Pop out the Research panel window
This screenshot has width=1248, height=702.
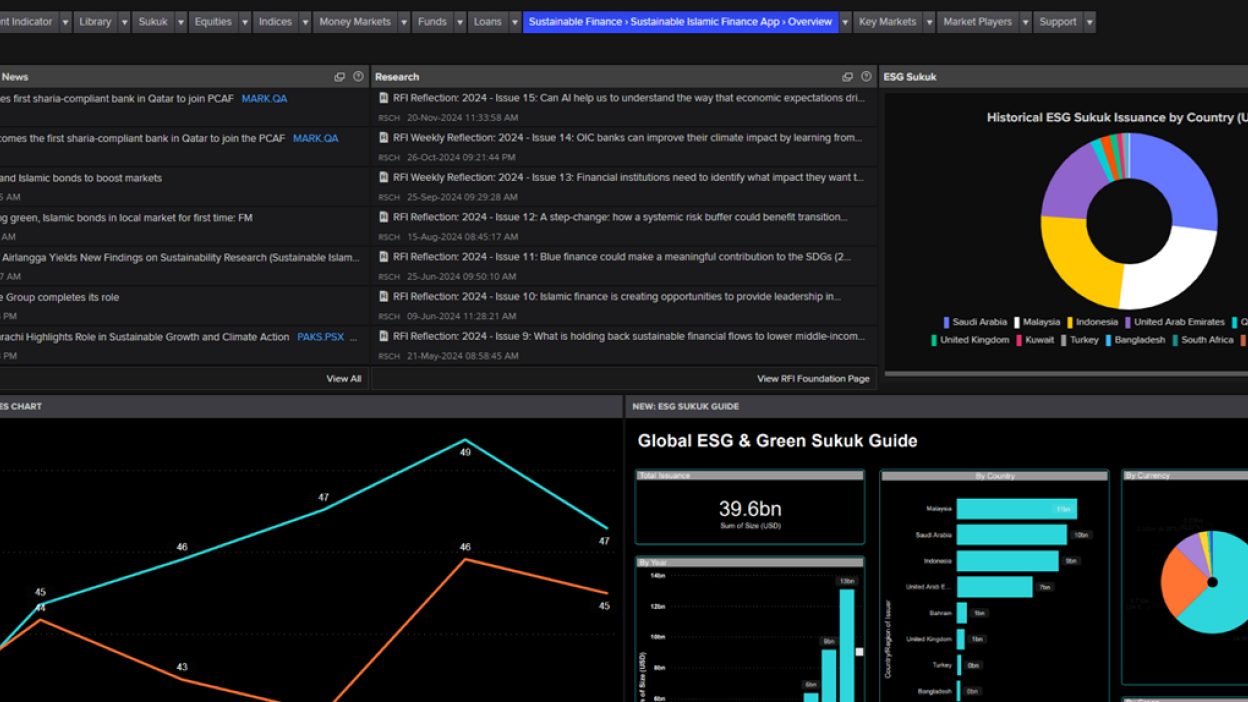point(847,77)
